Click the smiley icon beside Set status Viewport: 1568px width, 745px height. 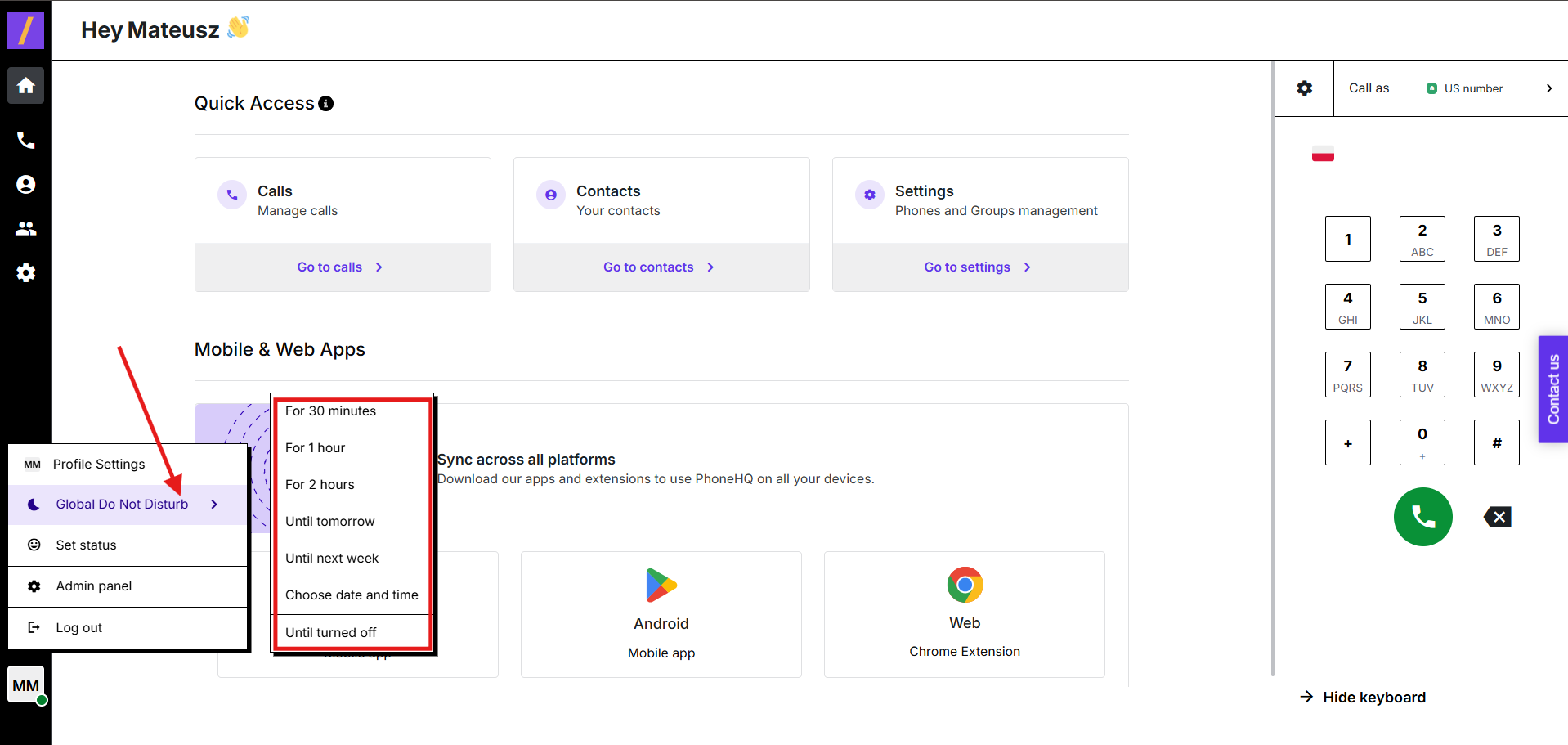coord(34,545)
